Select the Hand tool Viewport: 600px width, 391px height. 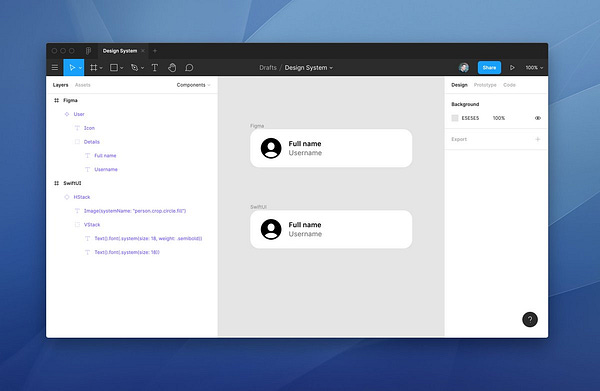172,68
